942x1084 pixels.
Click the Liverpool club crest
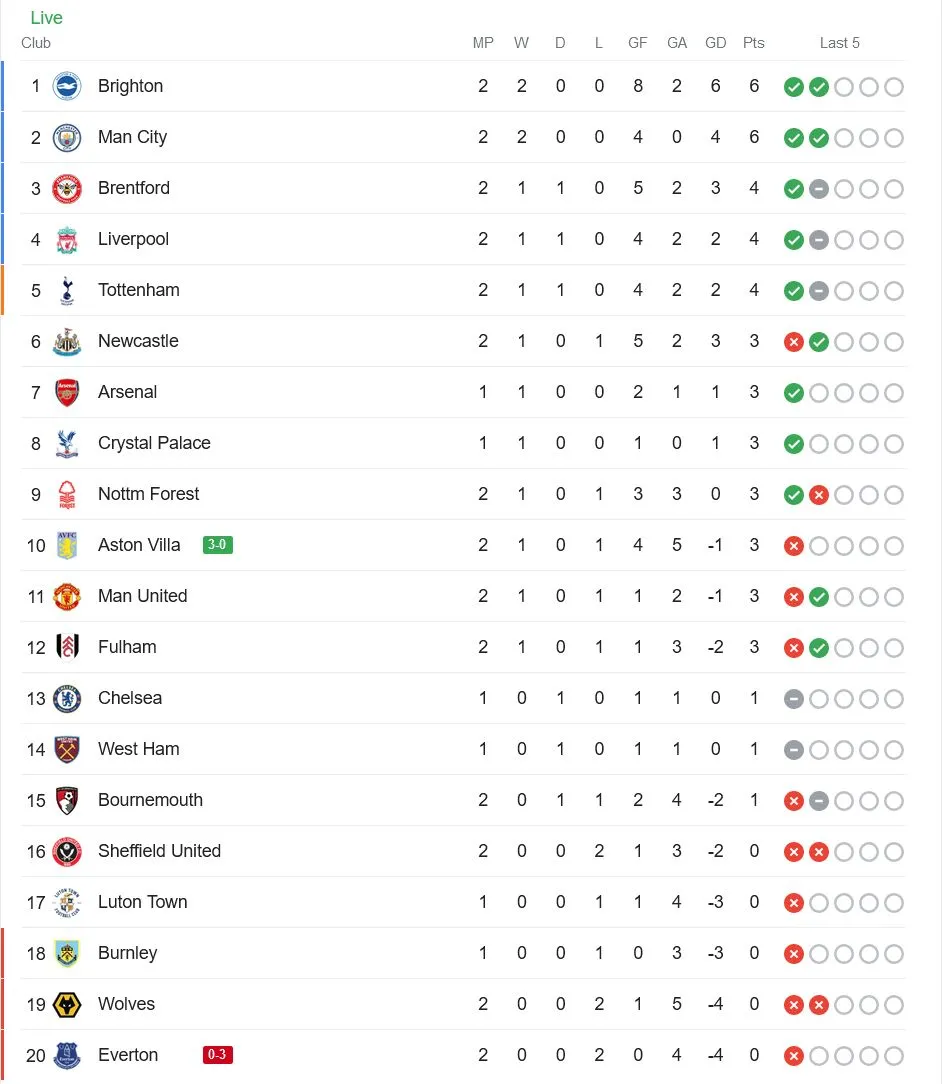point(67,239)
